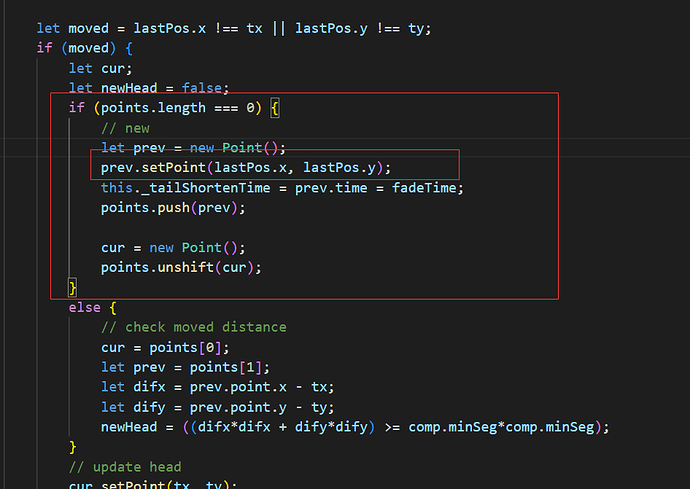The height and width of the screenshot is (489, 690).
Task: Click the 'cur = points[0];' line
Action: pyautogui.click(x=165, y=348)
